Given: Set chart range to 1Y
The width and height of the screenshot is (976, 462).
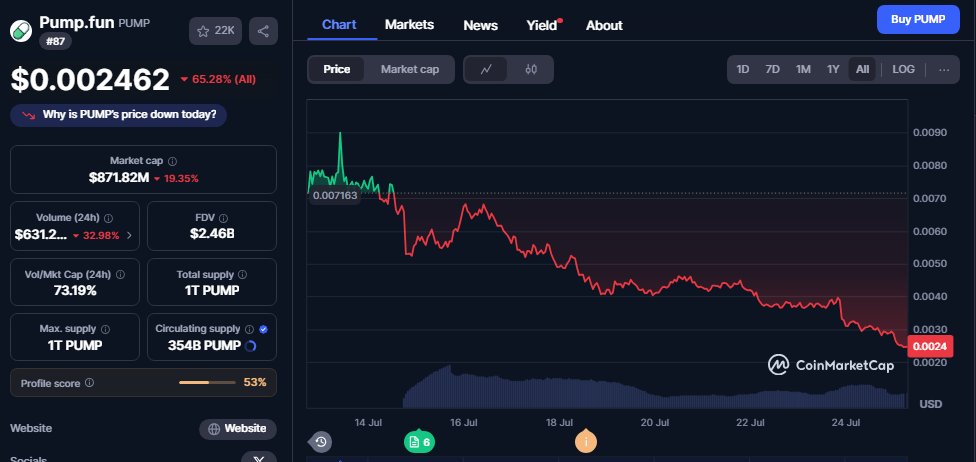Looking at the screenshot, I should pos(833,69).
